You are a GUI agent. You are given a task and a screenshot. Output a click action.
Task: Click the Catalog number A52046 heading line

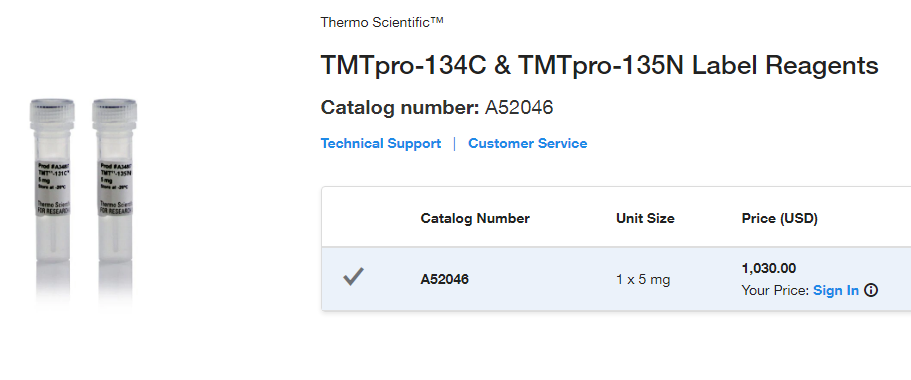[x=437, y=107]
